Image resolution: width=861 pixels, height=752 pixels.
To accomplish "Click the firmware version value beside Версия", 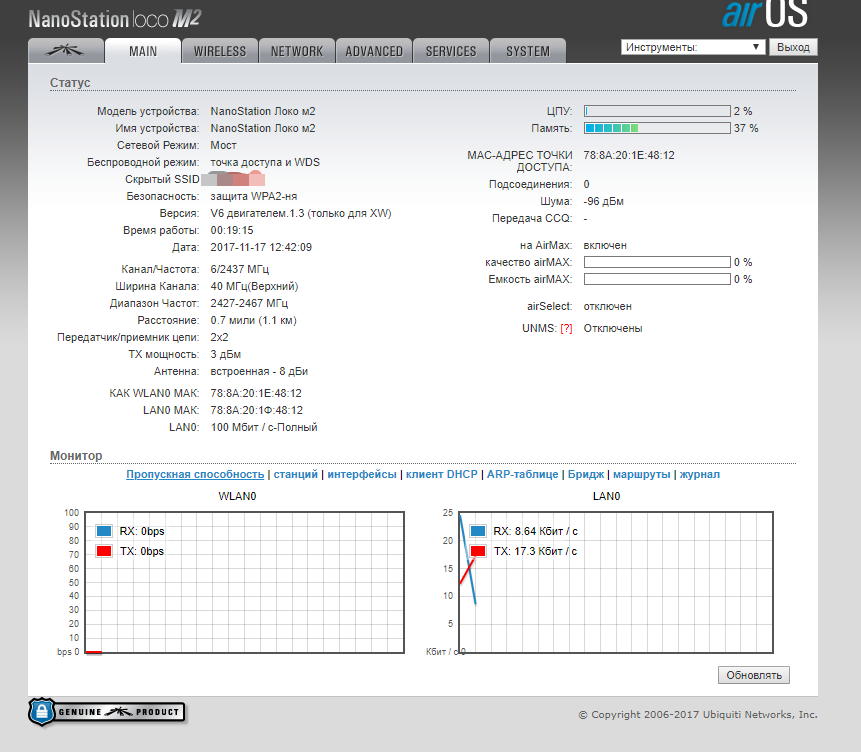I will (301, 214).
